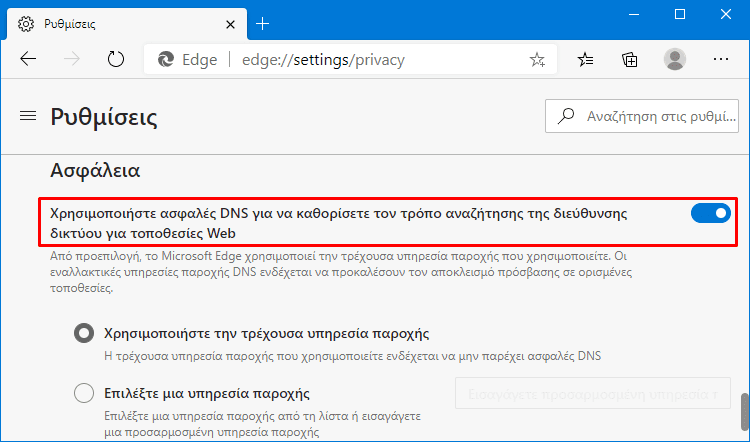Click the vertical scrollbar thumb

[x=744, y=410]
